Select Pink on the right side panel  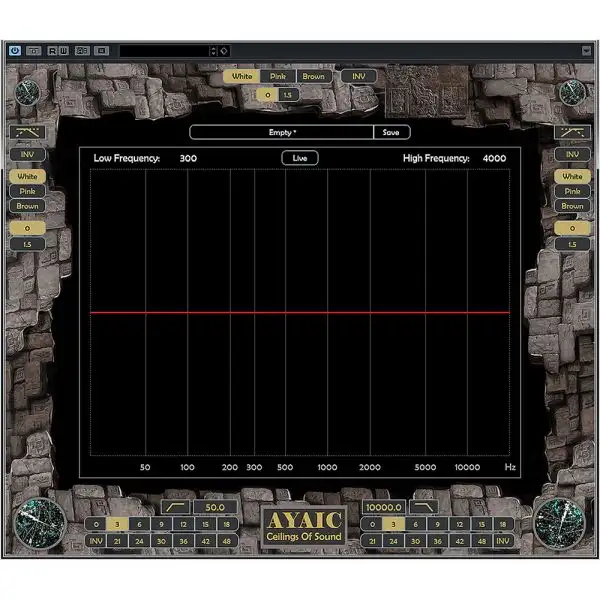point(572,191)
